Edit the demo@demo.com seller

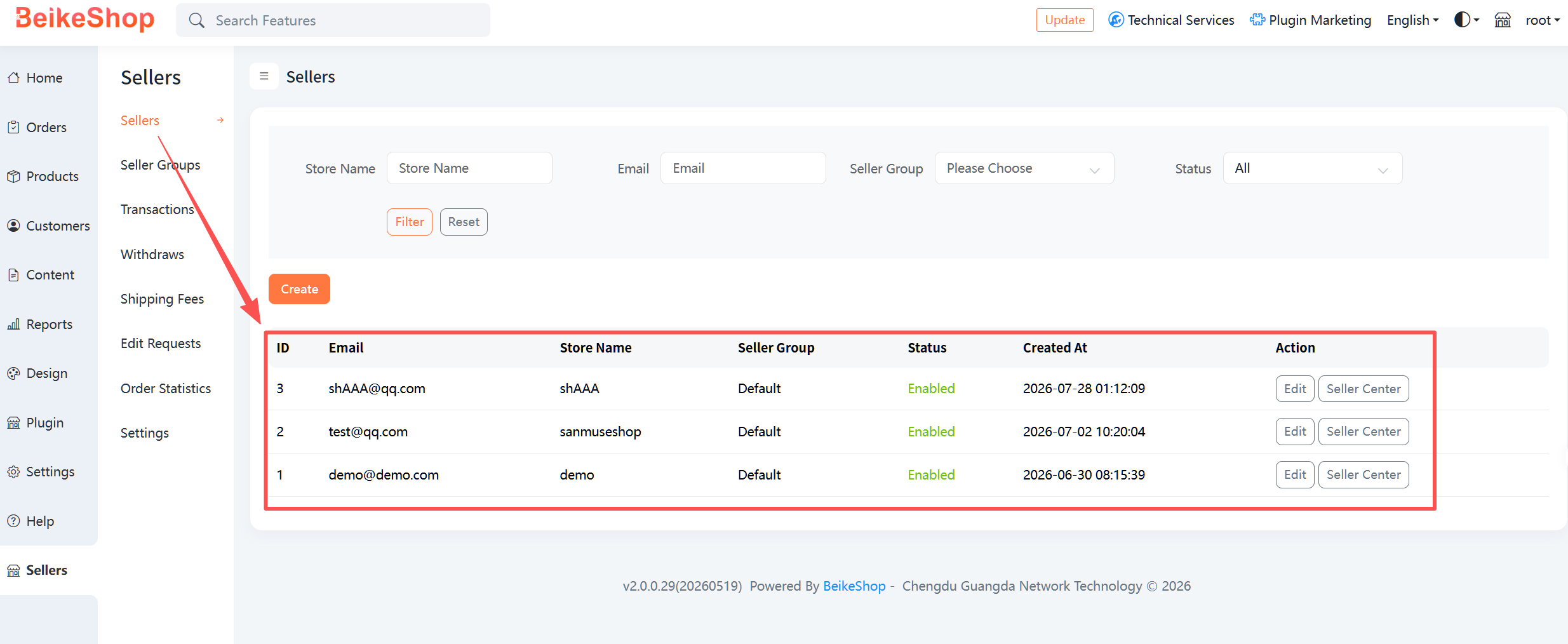click(1295, 475)
